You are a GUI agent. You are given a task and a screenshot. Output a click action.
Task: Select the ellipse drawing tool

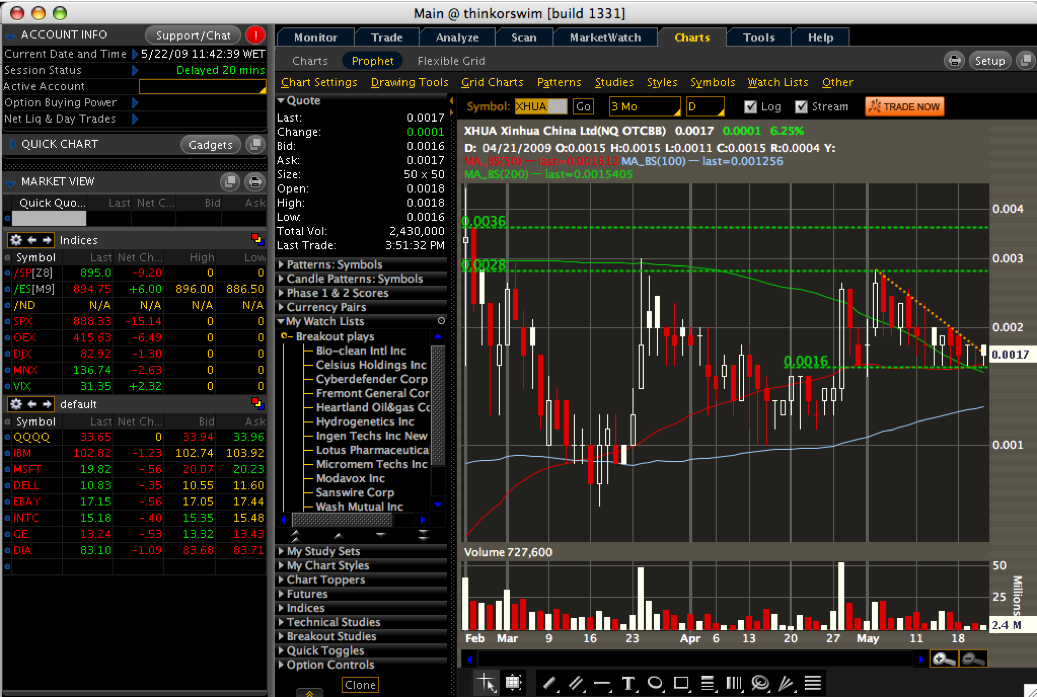tap(655, 683)
